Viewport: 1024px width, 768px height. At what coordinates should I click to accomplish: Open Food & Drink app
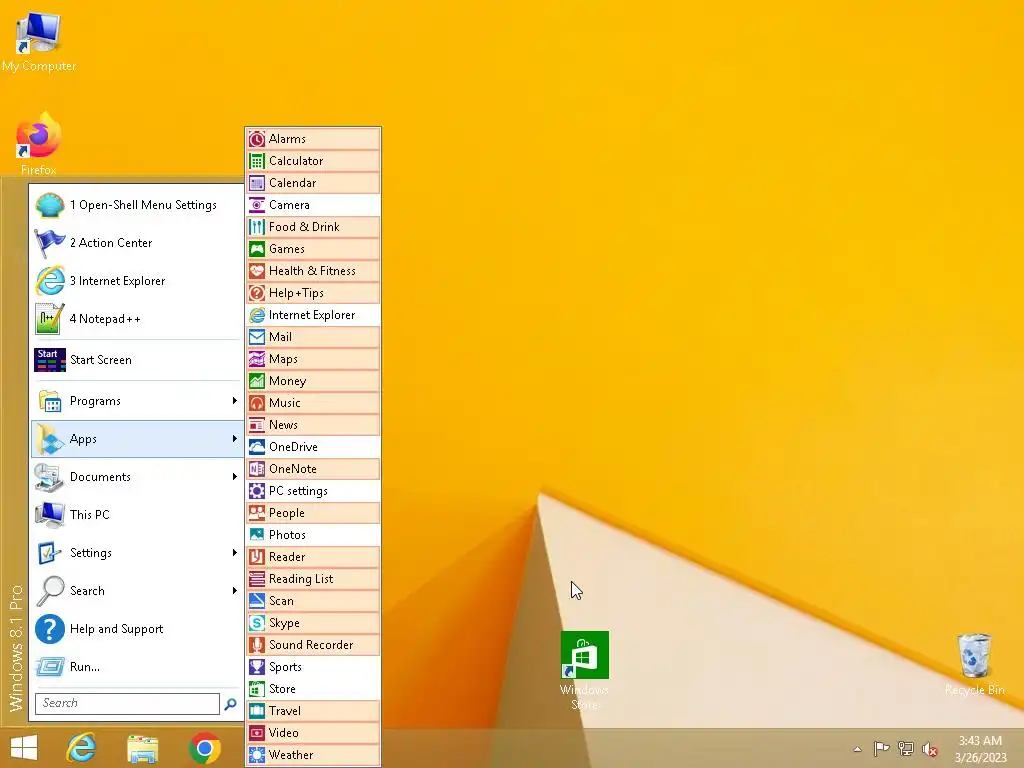click(313, 227)
